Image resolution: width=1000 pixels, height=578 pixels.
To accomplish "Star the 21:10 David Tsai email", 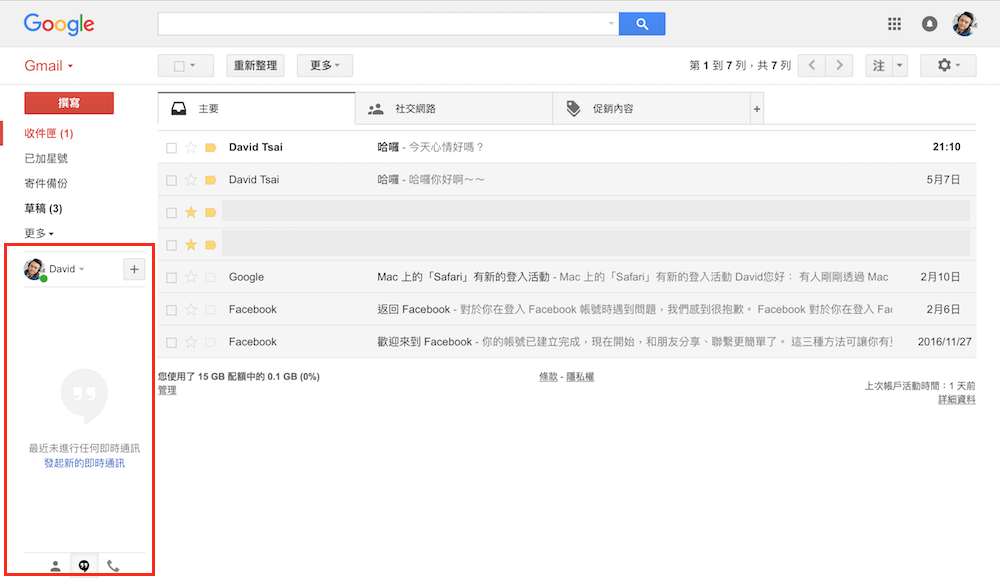I will coord(191,148).
